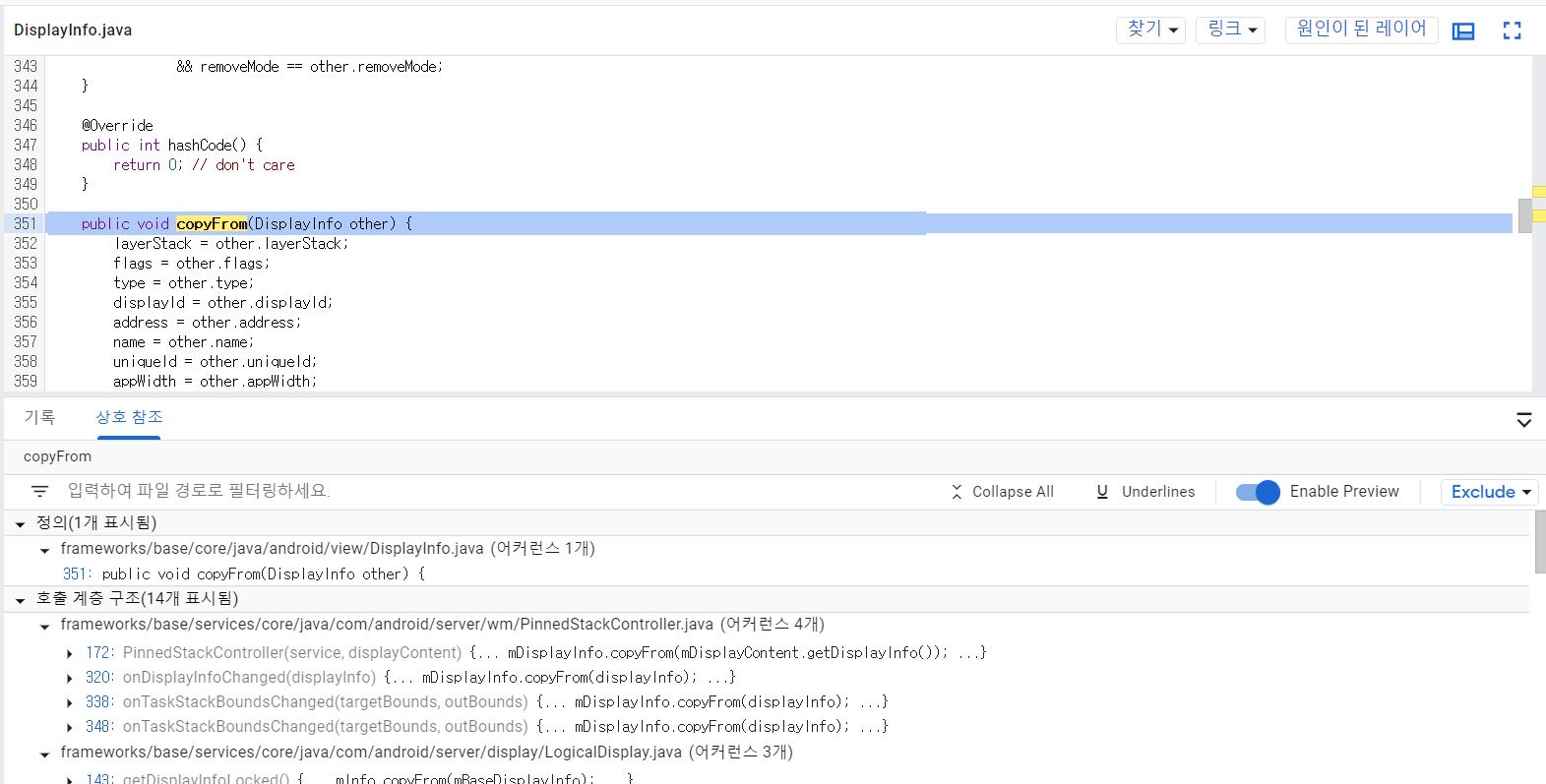Collapse the LogicalDisplay.java file group

tap(44, 754)
